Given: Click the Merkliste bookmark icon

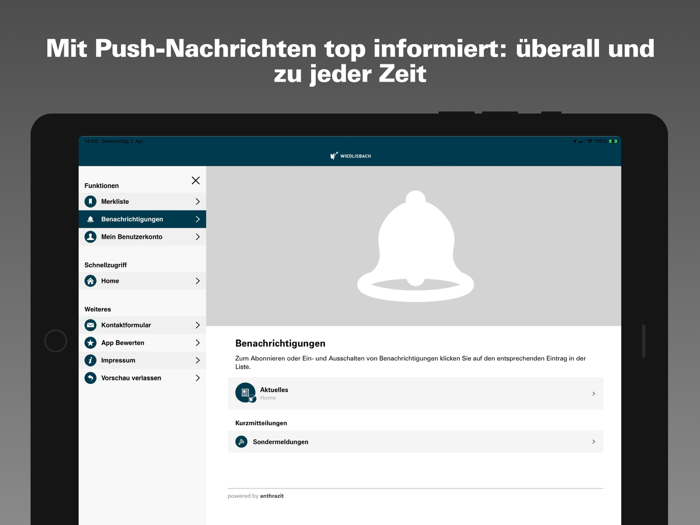Looking at the screenshot, I should click(90, 201).
